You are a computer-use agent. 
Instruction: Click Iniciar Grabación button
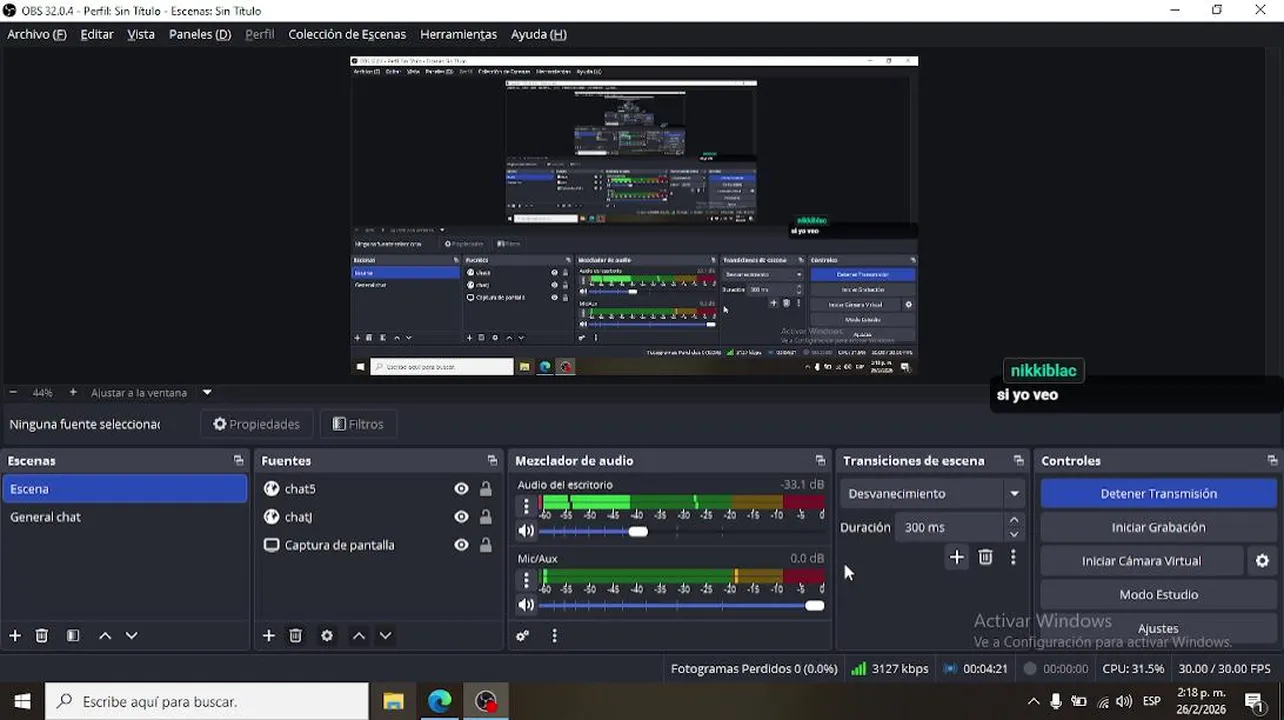[x=1158, y=527]
